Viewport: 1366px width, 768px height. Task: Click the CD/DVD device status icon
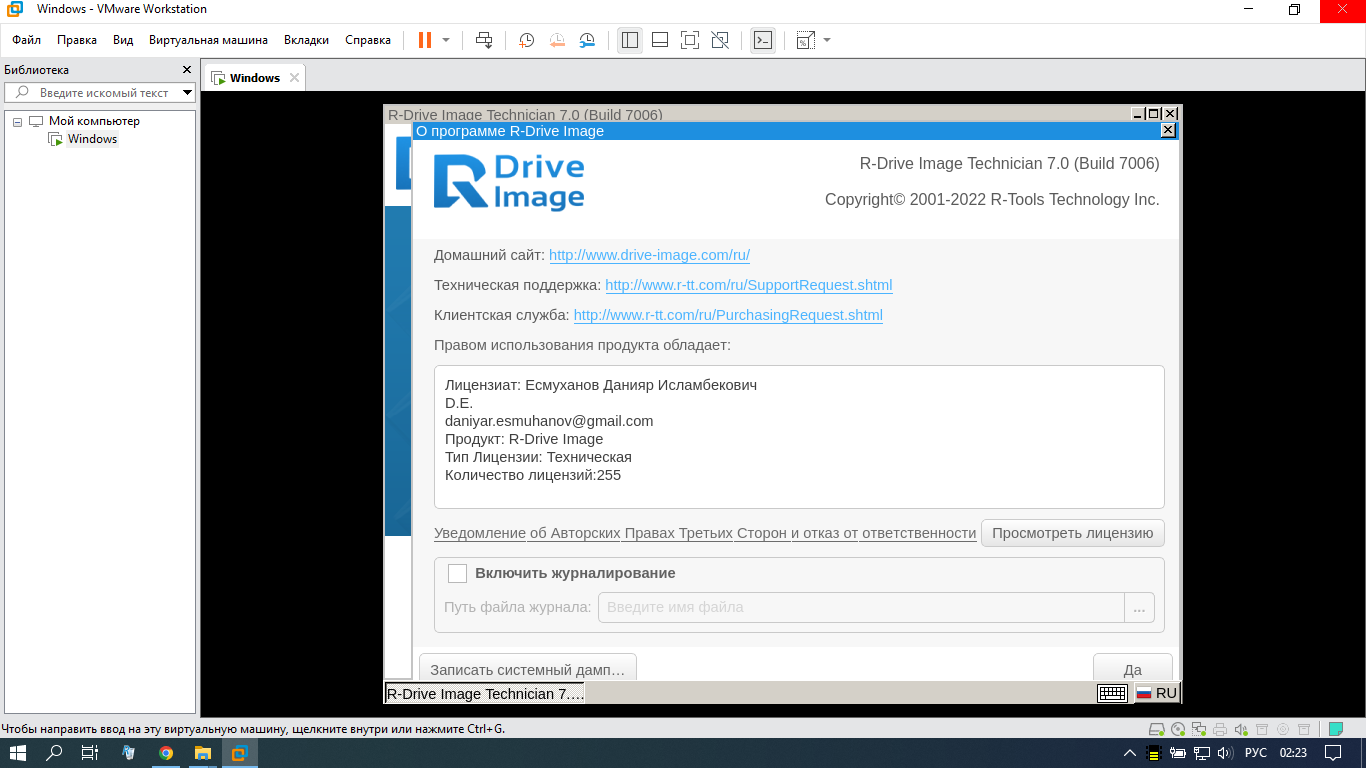[1178, 729]
